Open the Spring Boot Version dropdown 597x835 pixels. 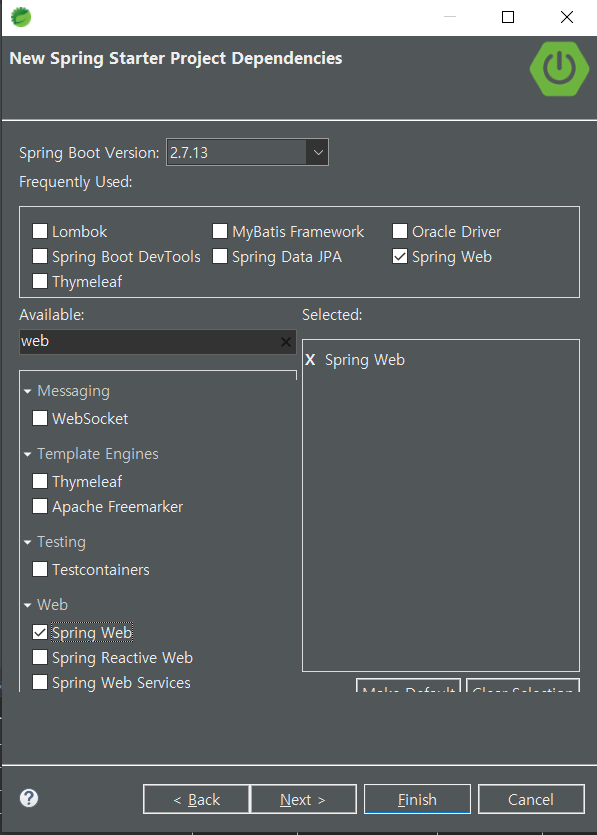[x=317, y=152]
